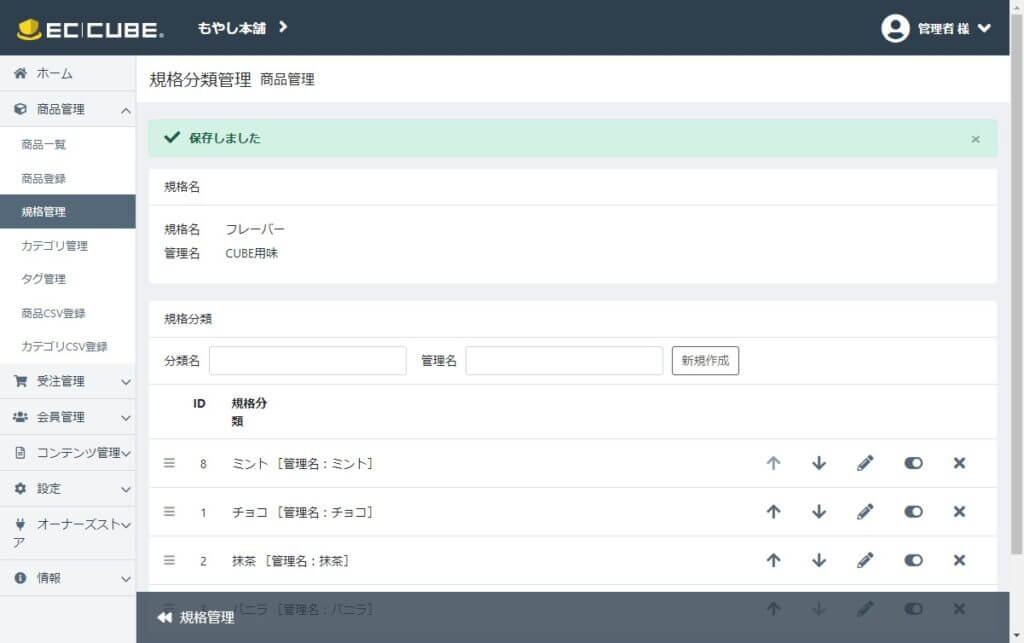Open the カテゴリ管理 menu item

coord(55,246)
